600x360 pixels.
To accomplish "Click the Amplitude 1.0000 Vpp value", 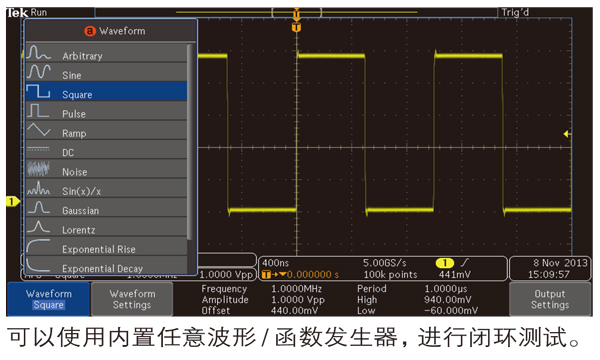I will point(298,300).
